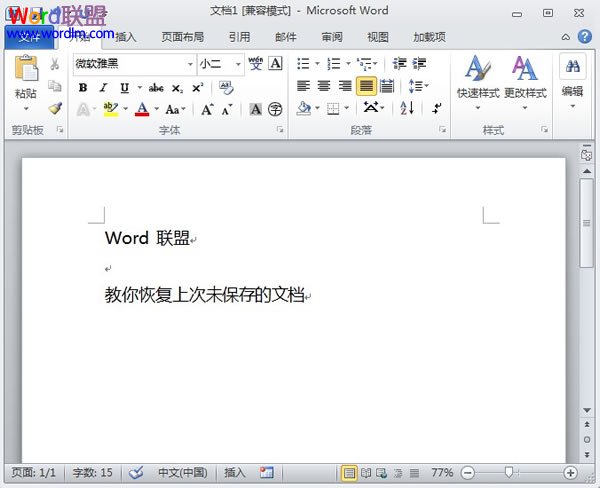The width and height of the screenshot is (600, 488).
Task: Open the phonetic guide (wén) tool
Action: (255, 64)
